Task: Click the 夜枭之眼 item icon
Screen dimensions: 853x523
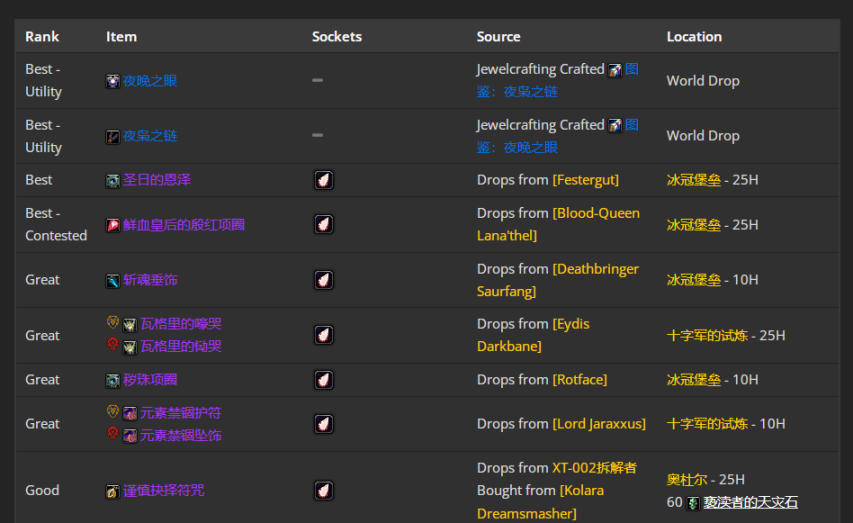Action: [x=113, y=81]
